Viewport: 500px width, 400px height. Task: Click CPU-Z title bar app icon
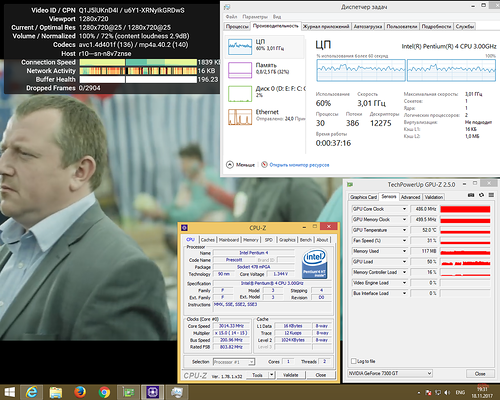tap(184, 228)
